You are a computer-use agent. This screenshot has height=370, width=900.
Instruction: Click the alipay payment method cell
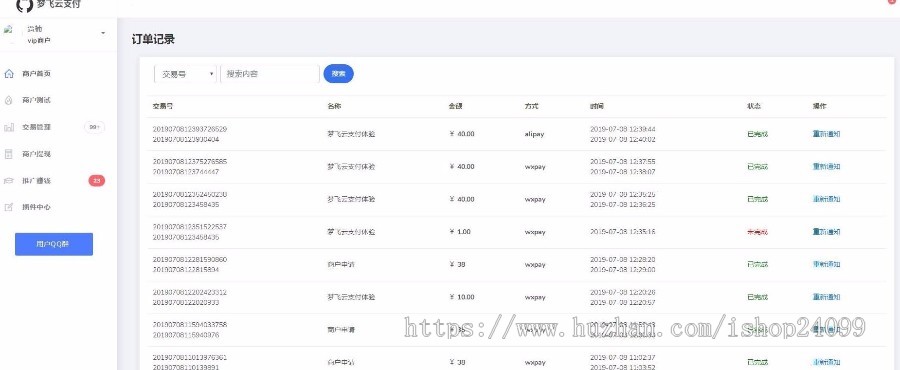[534, 134]
